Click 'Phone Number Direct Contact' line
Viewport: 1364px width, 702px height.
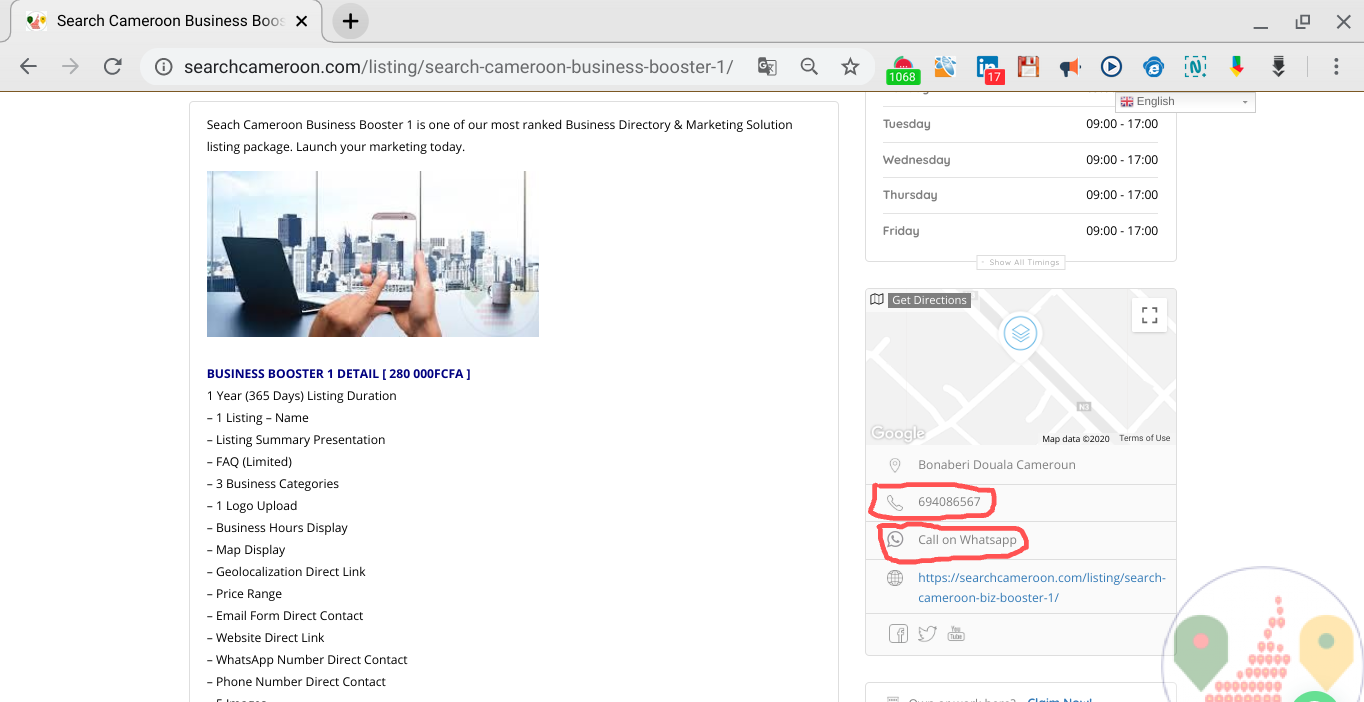tap(296, 682)
